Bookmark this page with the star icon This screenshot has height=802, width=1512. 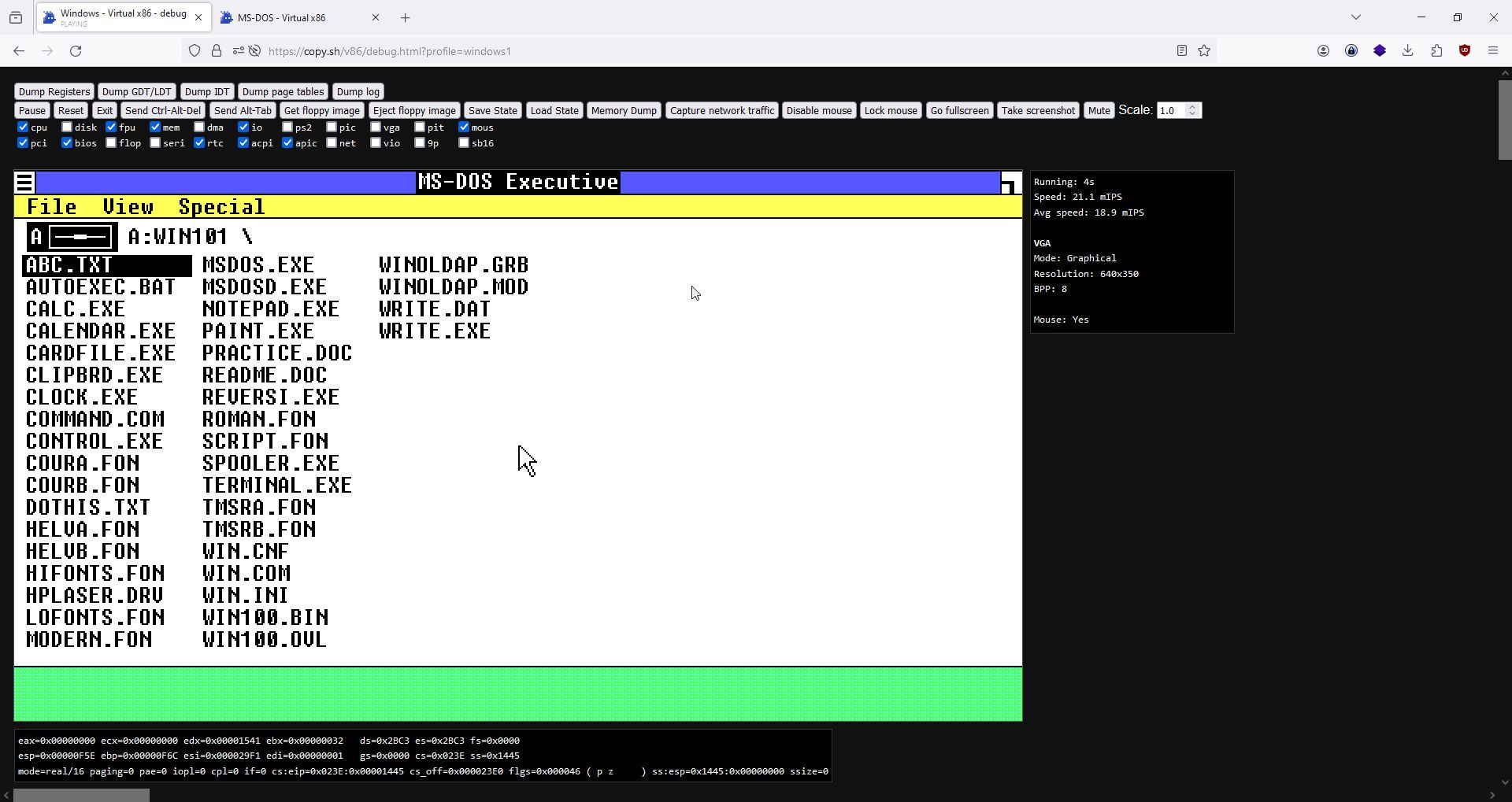pyautogui.click(x=1204, y=51)
